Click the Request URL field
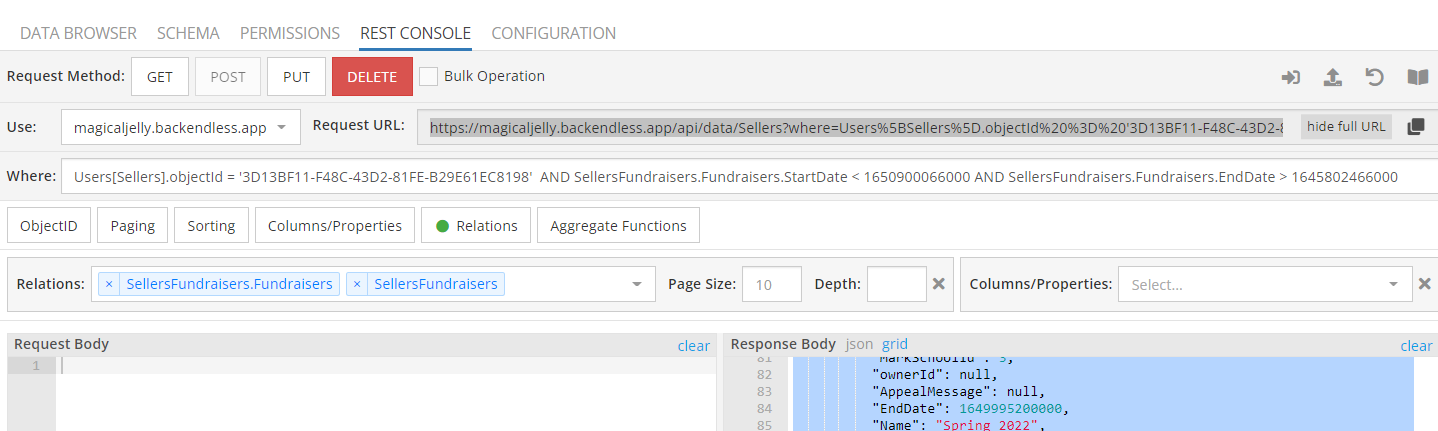Image resolution: width=1438 pixels, height=431 pixels. pyautogui.click(x=856, y=127)
